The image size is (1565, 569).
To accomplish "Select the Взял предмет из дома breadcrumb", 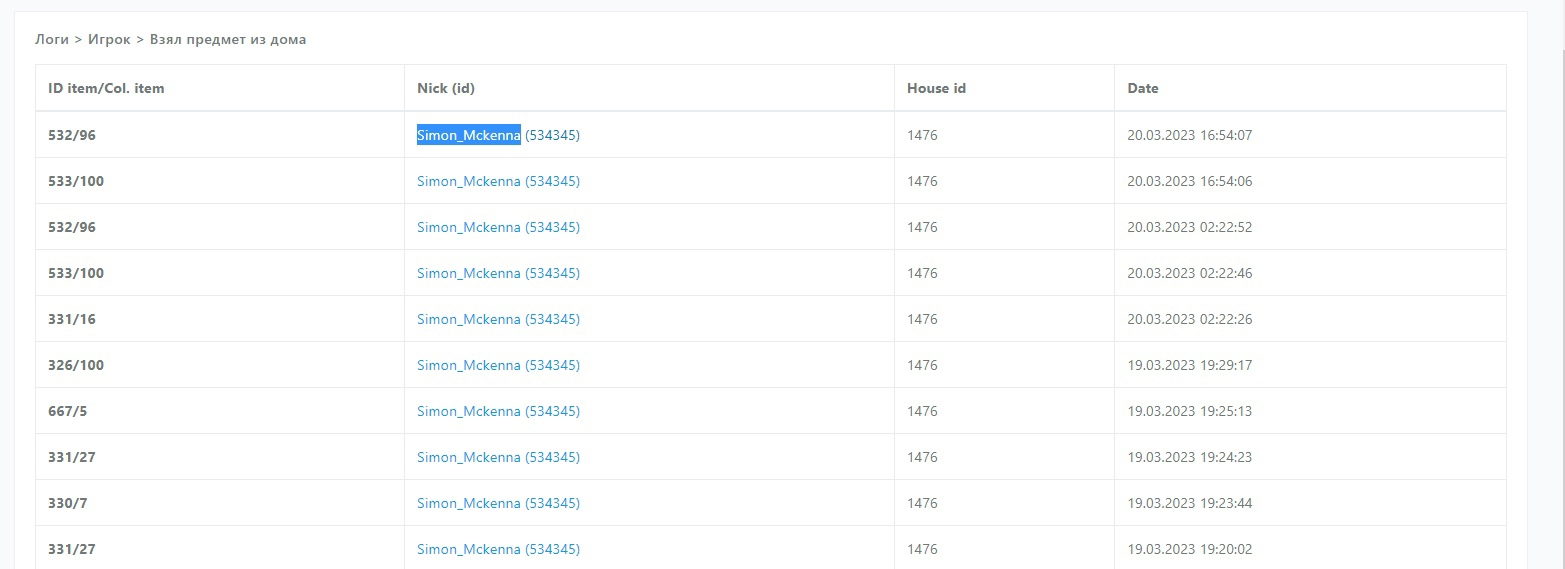I will (x=228, y=40).
